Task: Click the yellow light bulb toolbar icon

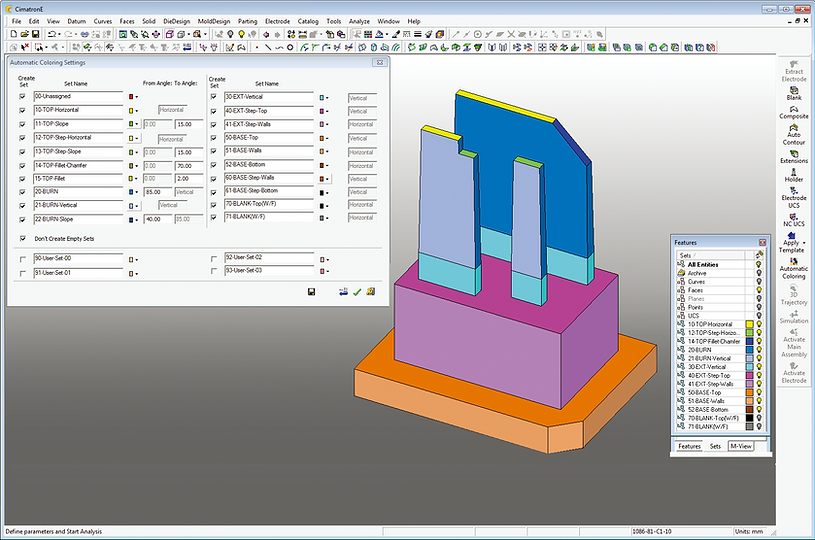Action: 241,34
